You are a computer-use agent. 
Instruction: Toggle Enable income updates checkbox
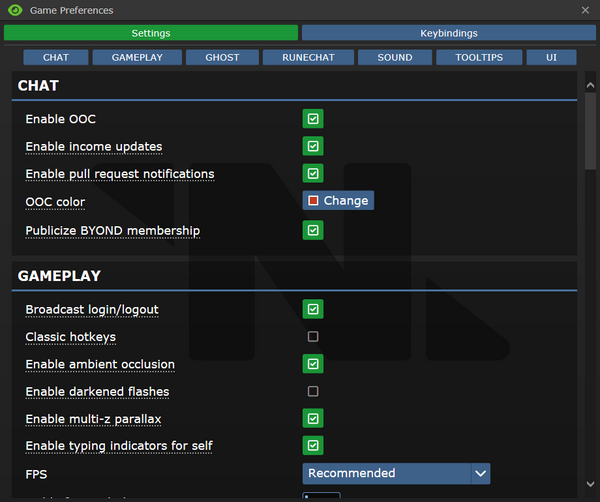point(313,146)
